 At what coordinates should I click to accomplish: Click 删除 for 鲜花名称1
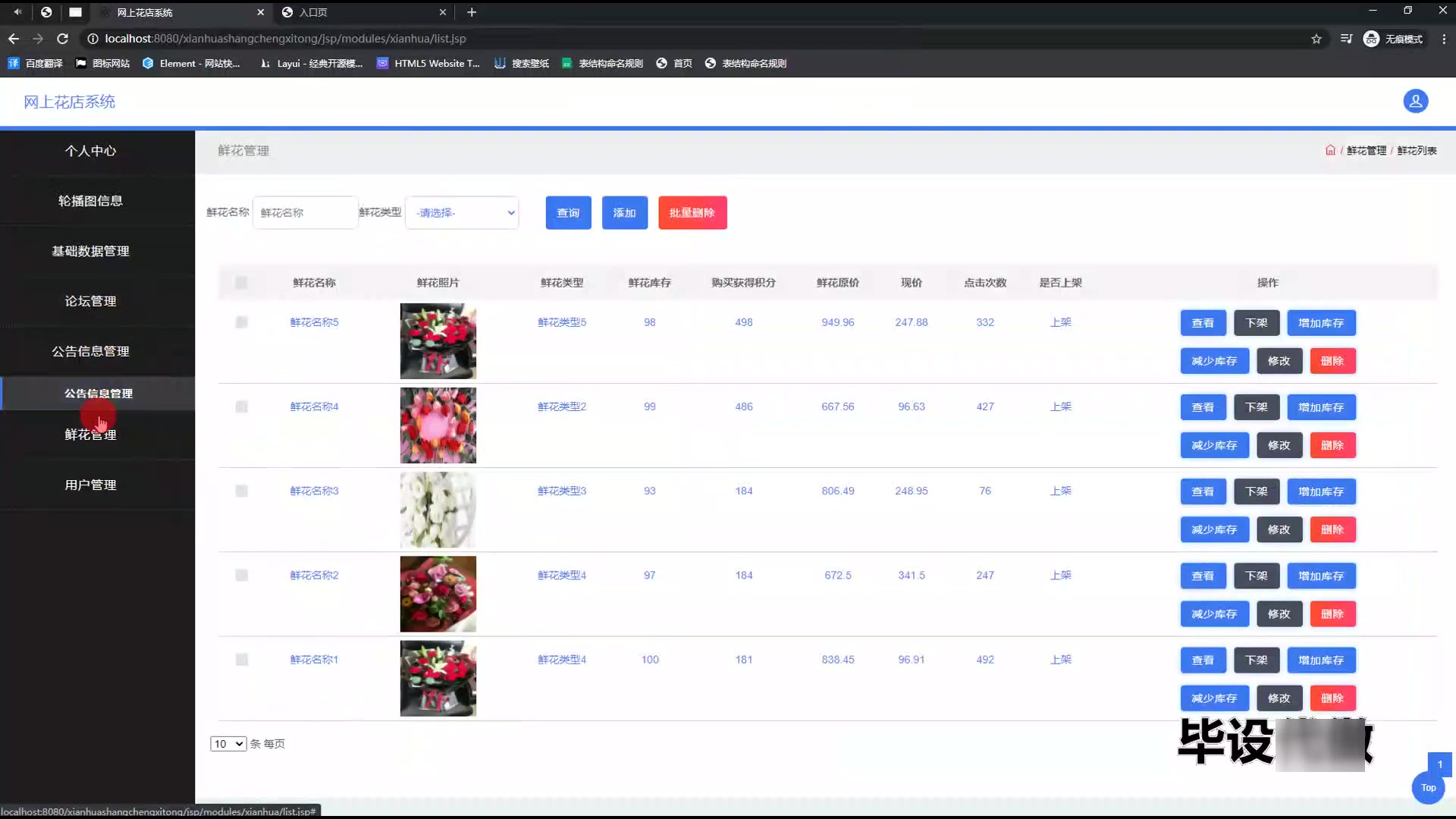[x=1332, y=698]
